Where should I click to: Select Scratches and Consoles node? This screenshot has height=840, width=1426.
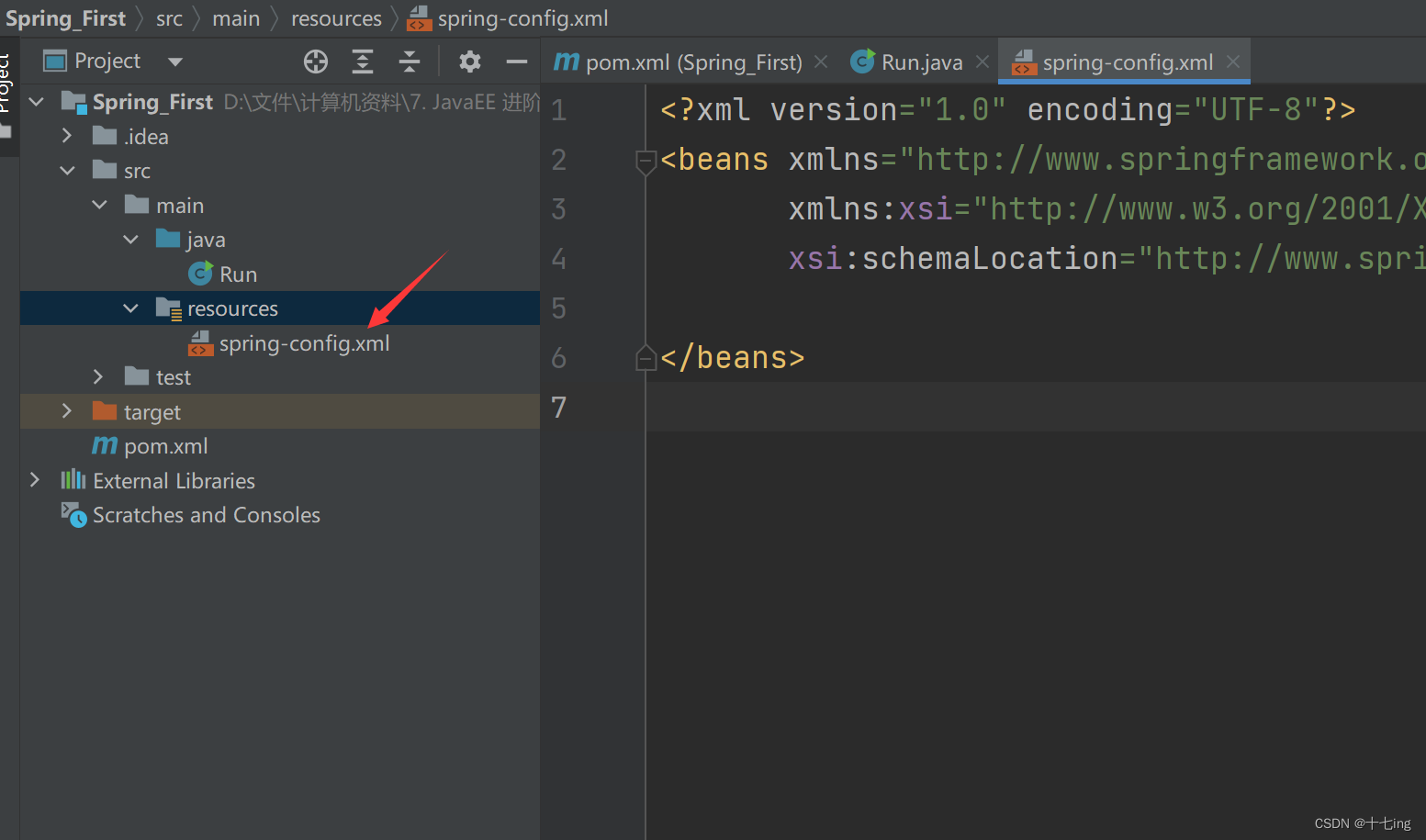207,515
